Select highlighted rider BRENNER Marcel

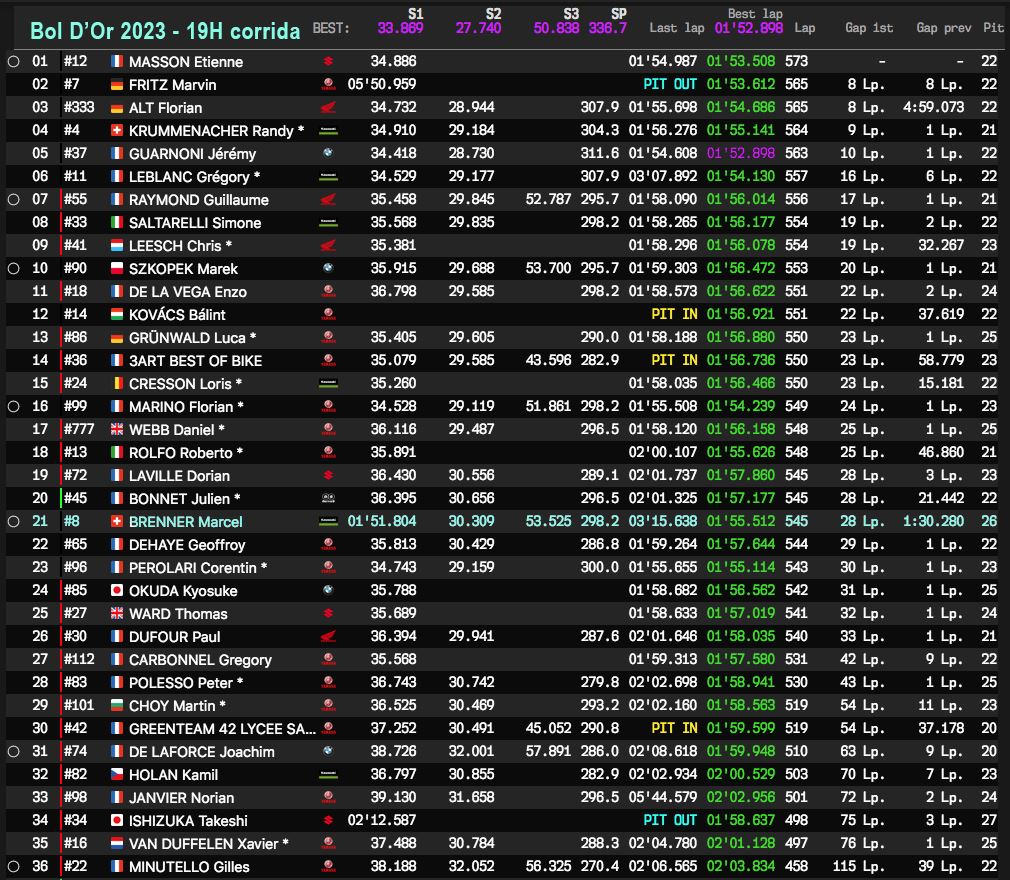pos(186,522)
